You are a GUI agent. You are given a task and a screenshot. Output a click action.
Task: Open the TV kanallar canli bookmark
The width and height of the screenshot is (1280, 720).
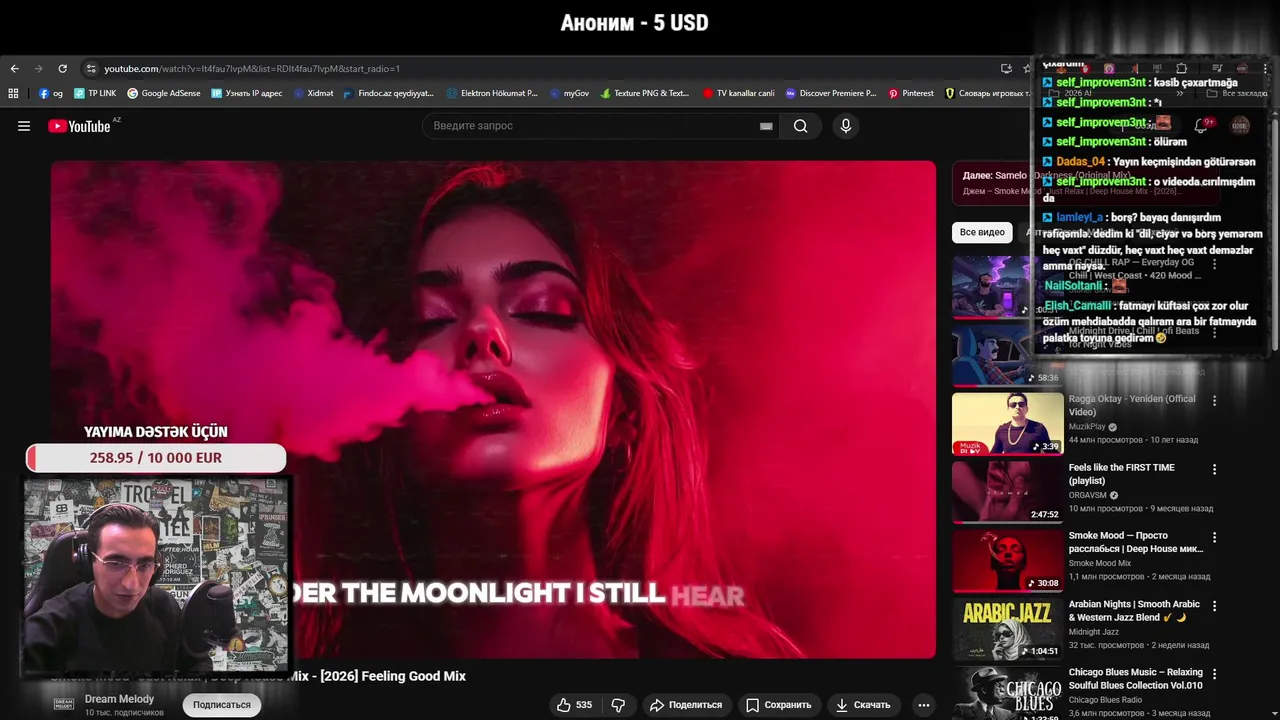click(739, 93)
